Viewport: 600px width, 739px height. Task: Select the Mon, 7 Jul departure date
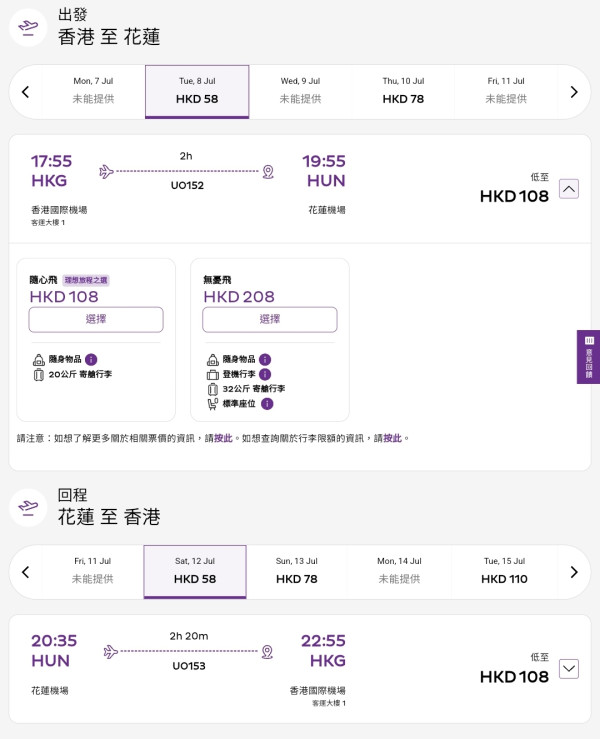(93, 91)
